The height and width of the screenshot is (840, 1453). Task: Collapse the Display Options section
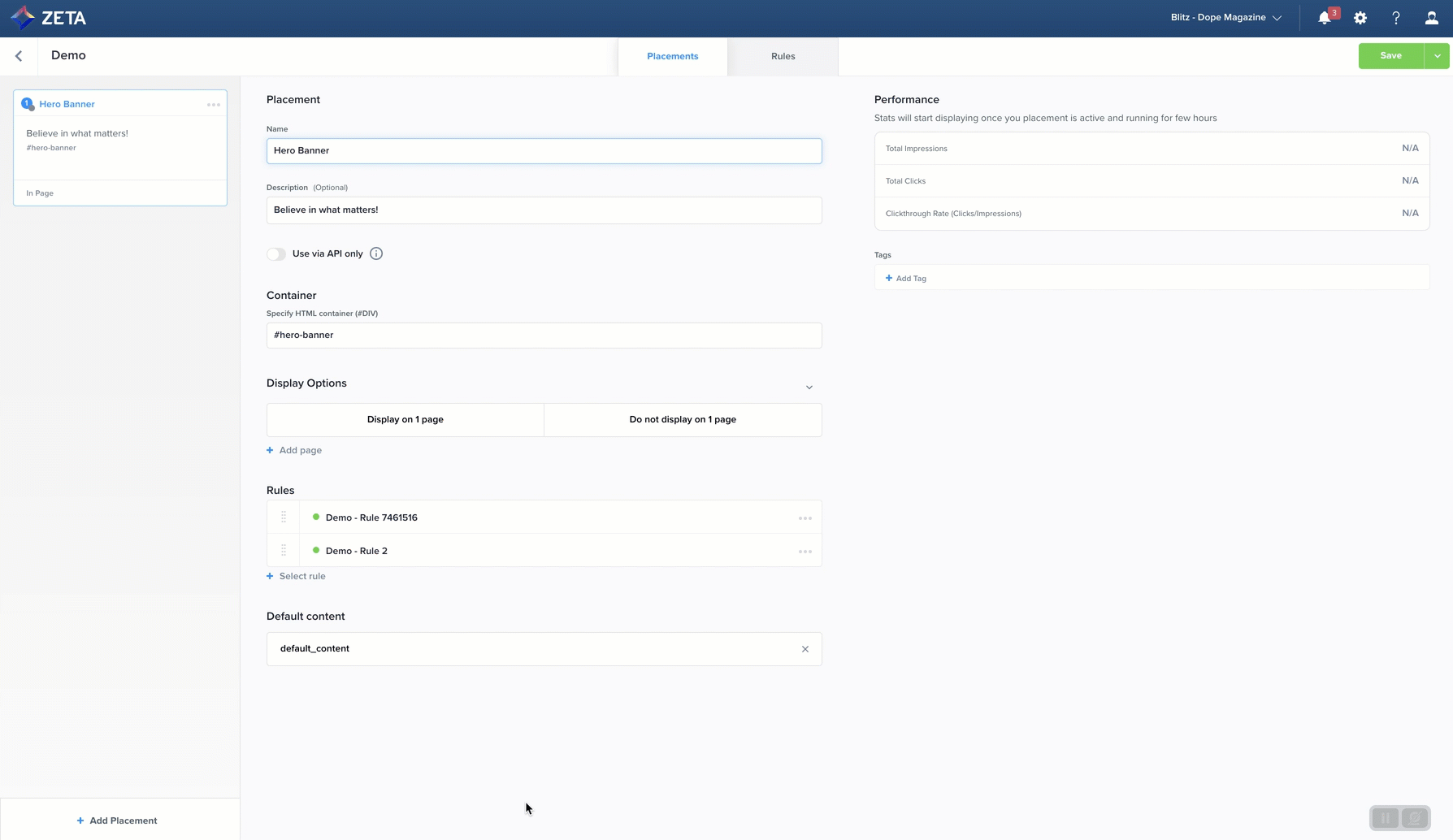(809, 388)
